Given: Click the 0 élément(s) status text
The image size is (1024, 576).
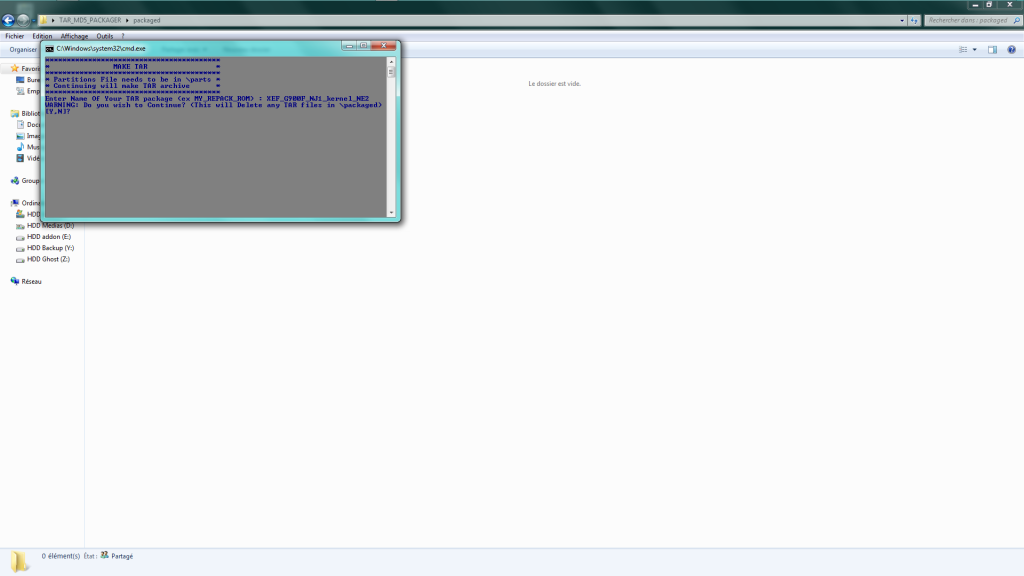Looking at the screenshot, I should (x=61, y=556).
